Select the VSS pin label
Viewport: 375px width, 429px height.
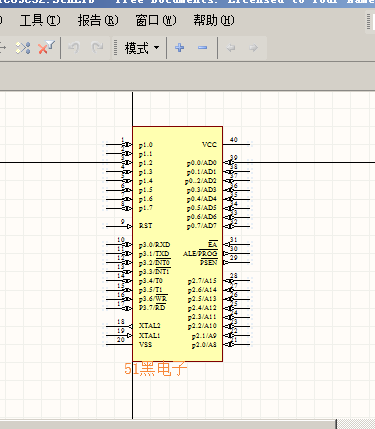145,344
